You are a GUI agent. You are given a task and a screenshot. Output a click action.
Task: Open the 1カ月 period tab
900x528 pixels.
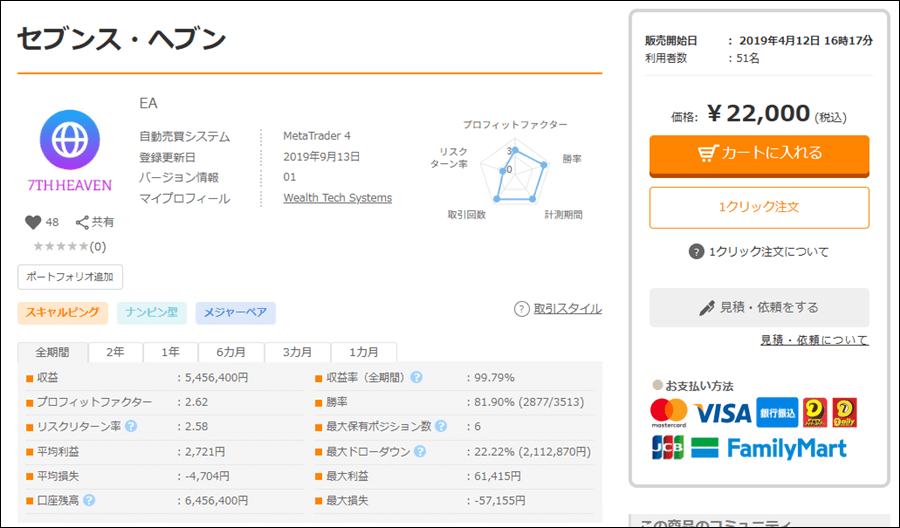pyautogui.click(x=363, y=352)
